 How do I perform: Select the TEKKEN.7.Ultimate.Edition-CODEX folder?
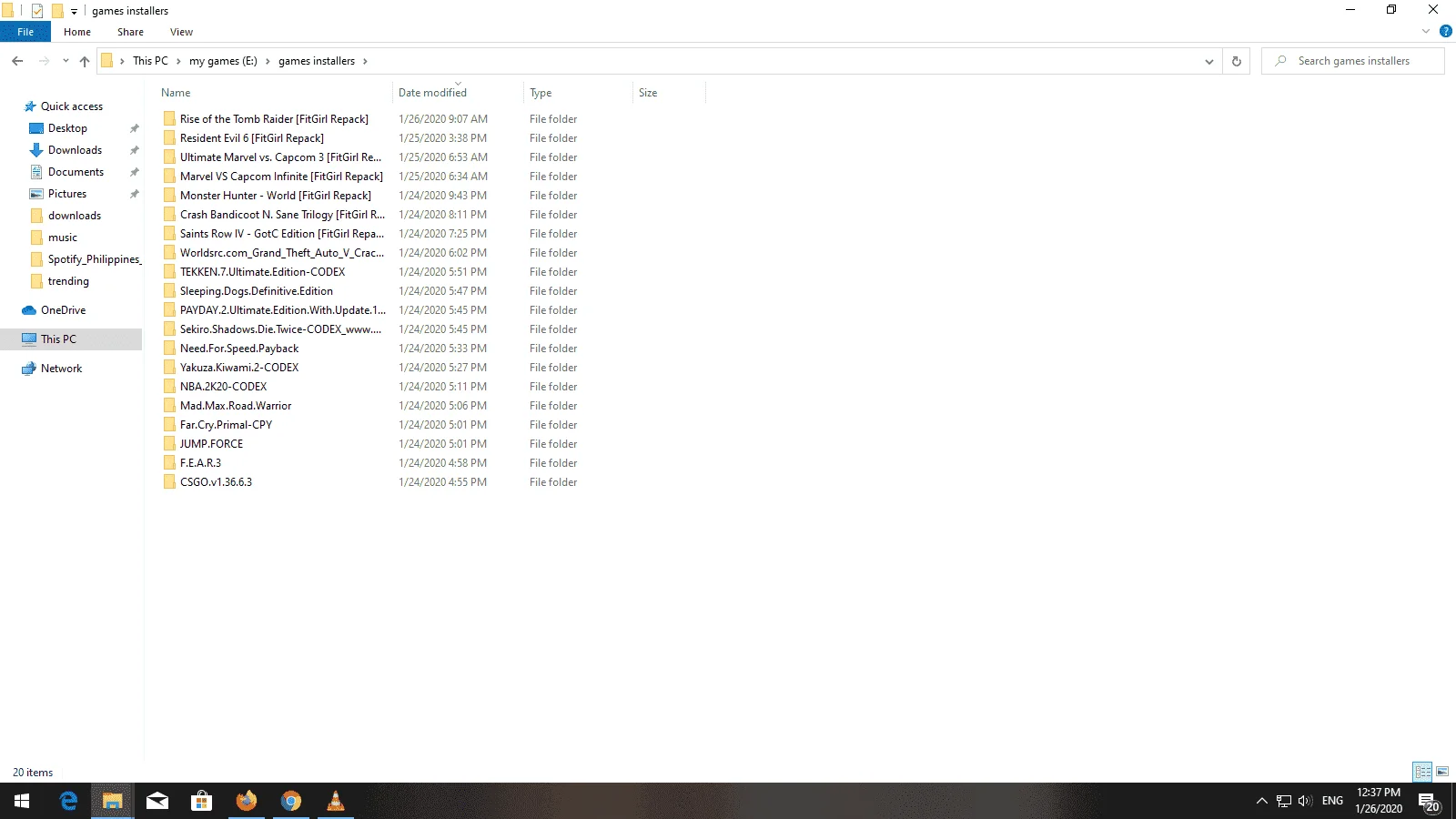[x=263, y=272]
